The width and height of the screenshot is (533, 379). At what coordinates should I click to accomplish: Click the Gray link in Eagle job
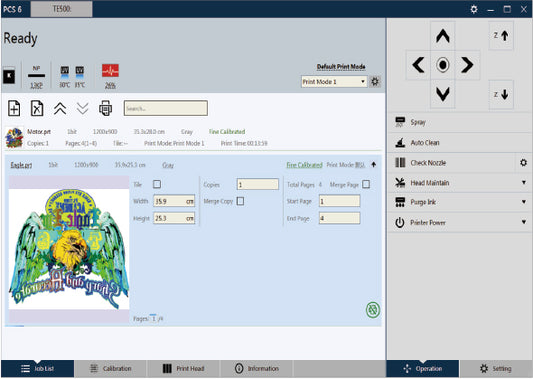[x=168, y=165]
